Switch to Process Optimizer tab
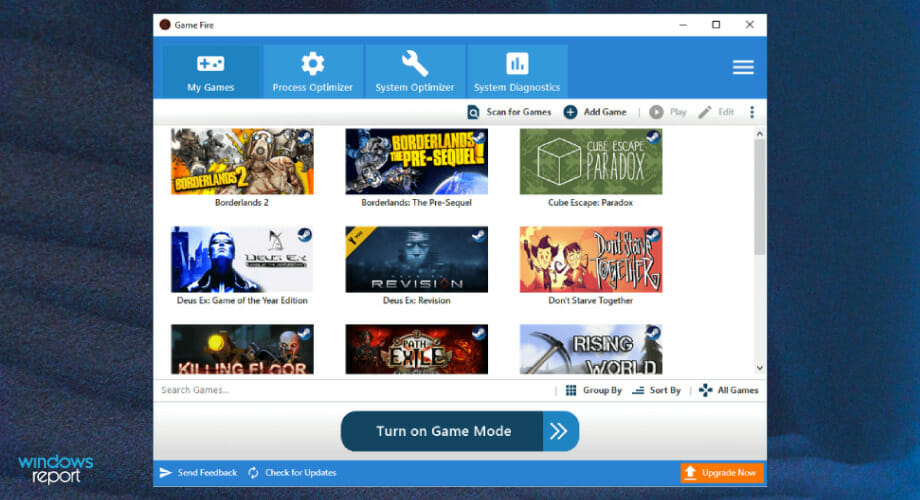 [313, 72]
